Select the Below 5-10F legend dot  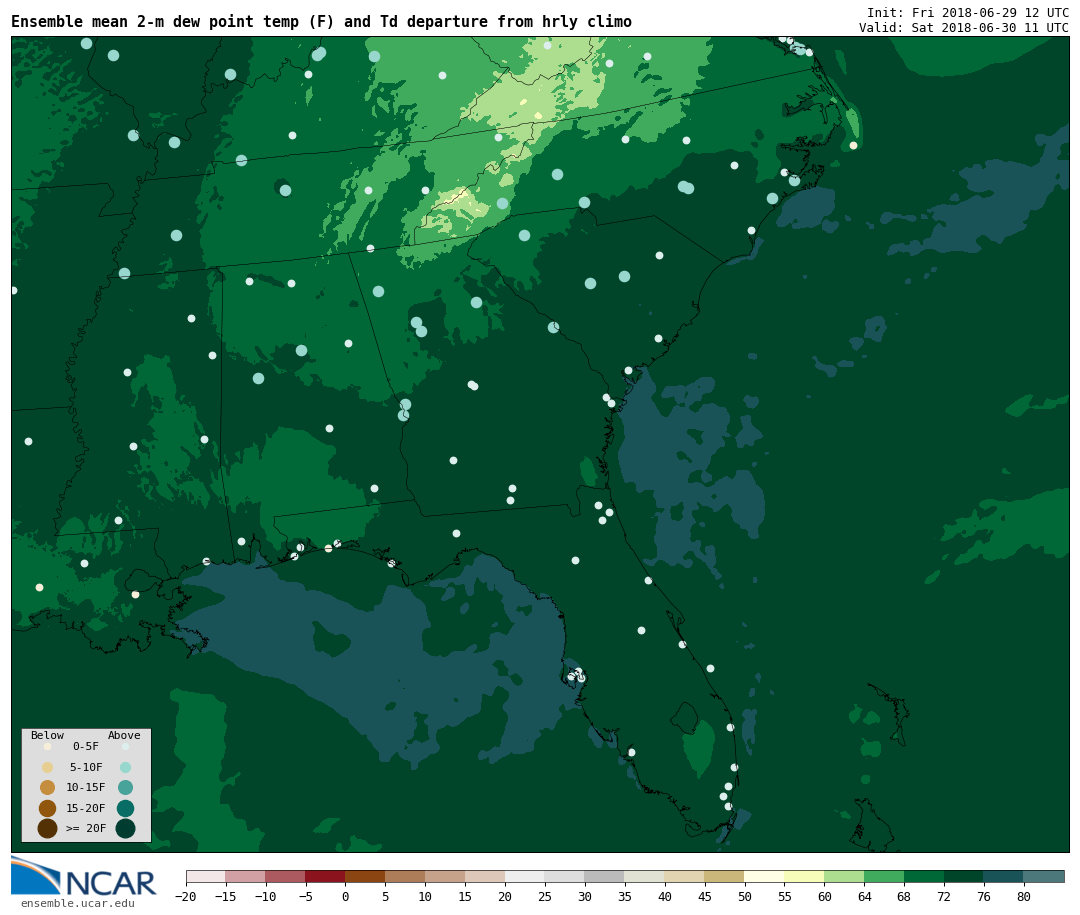pyautogui.click(x=48, y=768)
